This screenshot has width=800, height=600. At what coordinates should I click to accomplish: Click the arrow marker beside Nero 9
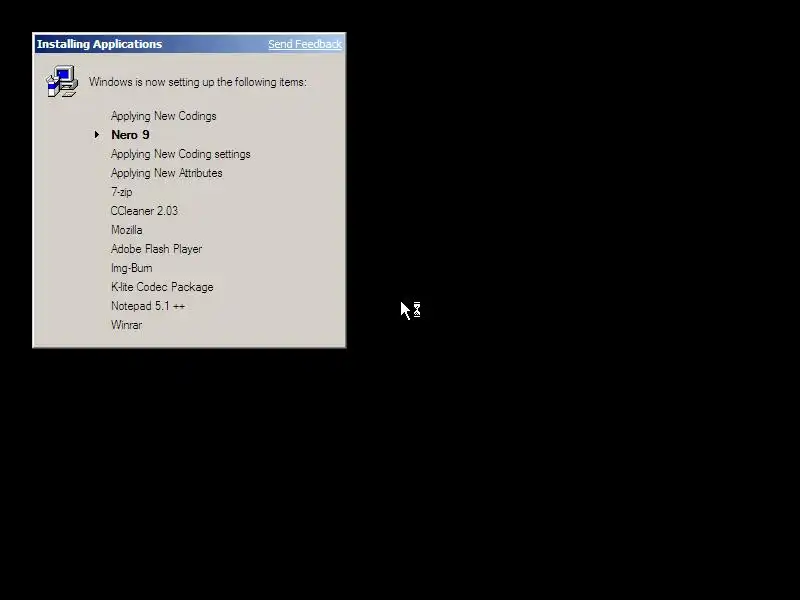coord(97,135)
